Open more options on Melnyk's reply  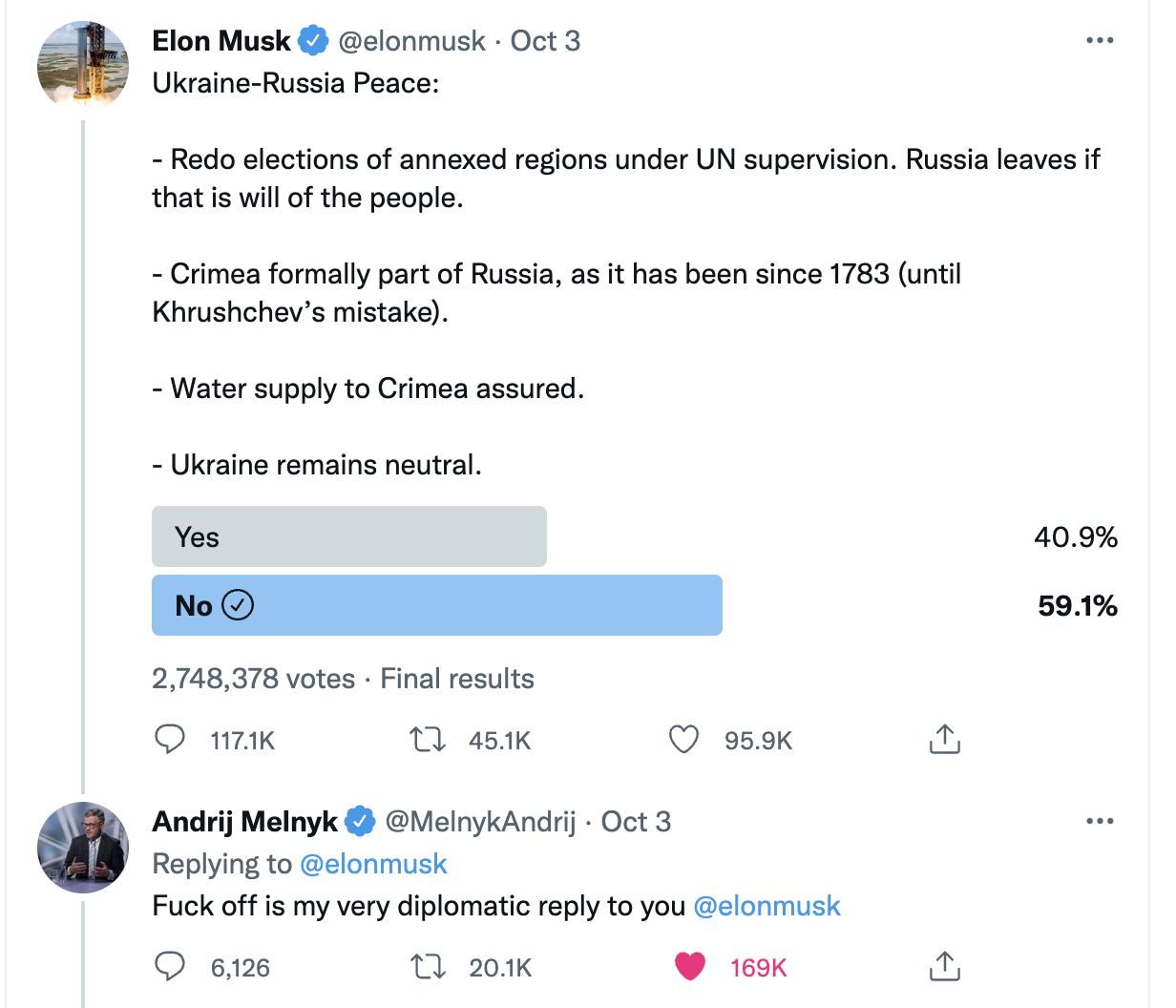[1100, 822]
